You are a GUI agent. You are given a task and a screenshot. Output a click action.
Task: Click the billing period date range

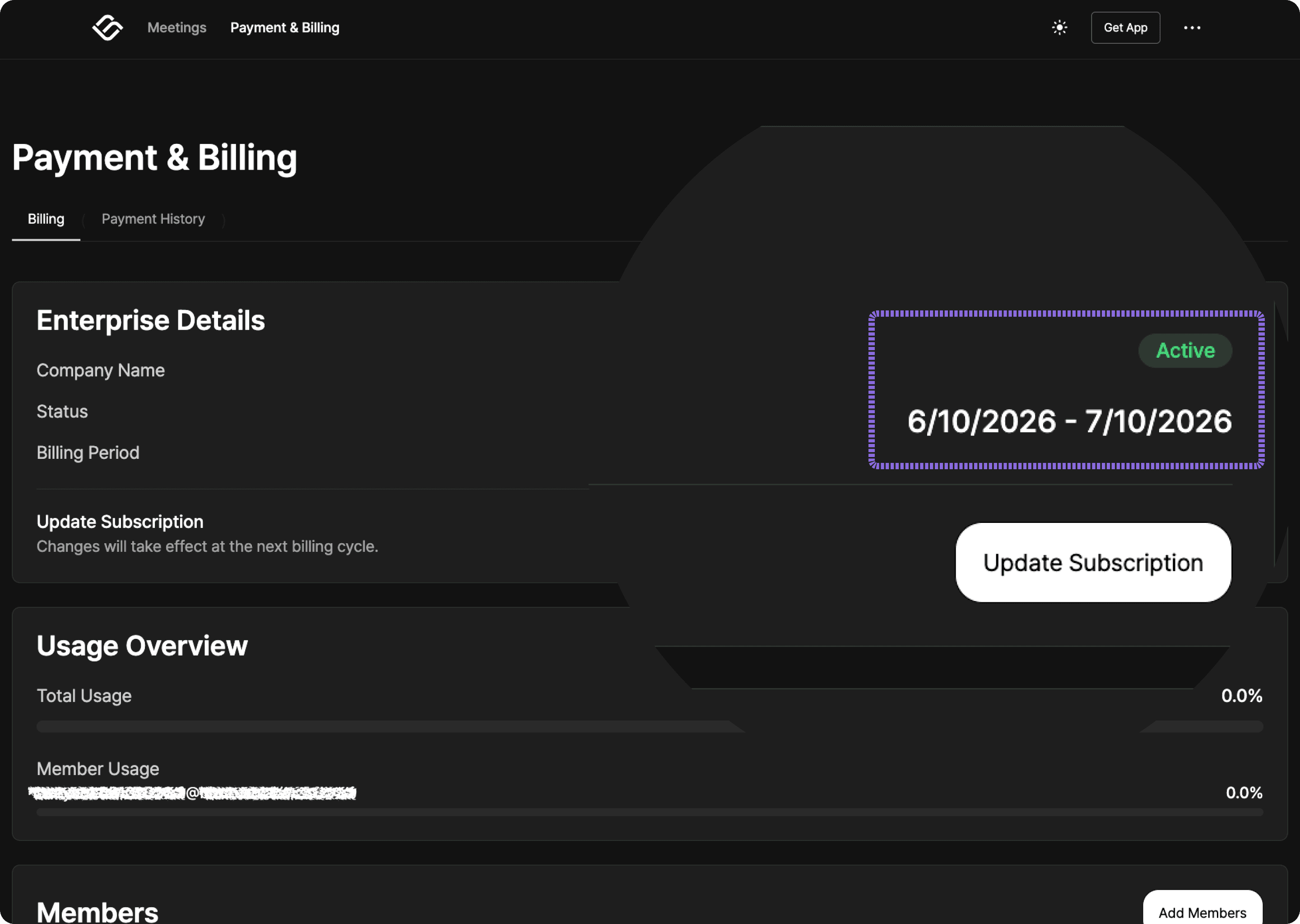(x=1069, y=421)
